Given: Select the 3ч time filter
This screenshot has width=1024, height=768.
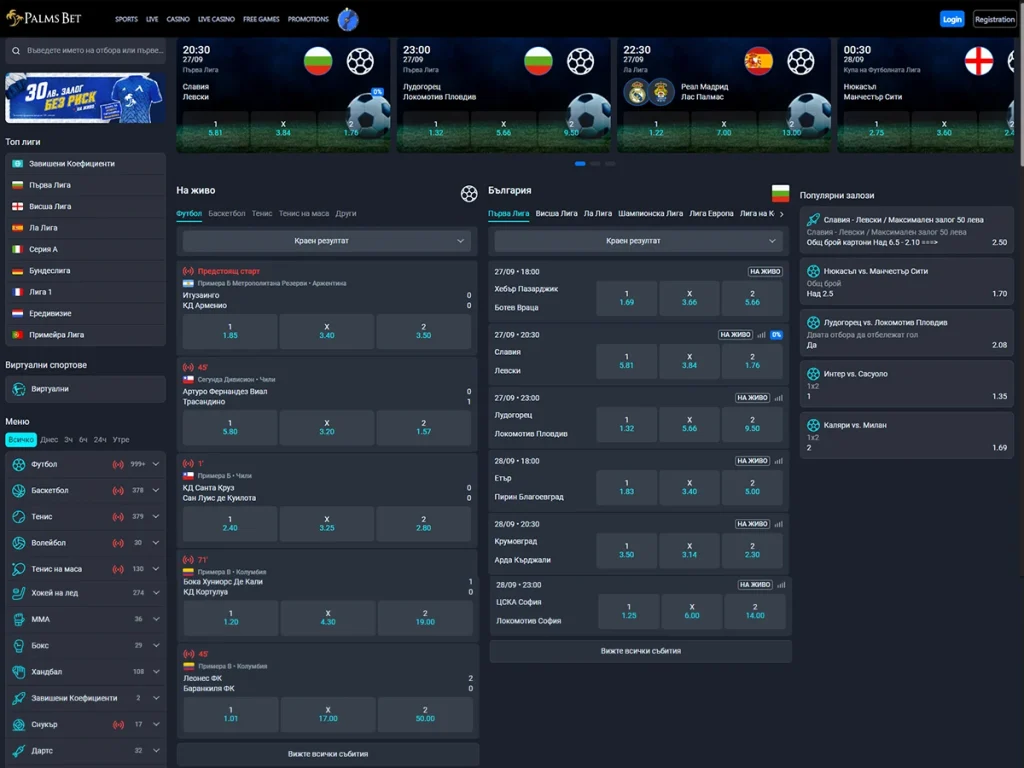Looking at the screenshot, I should pos(69,440).
